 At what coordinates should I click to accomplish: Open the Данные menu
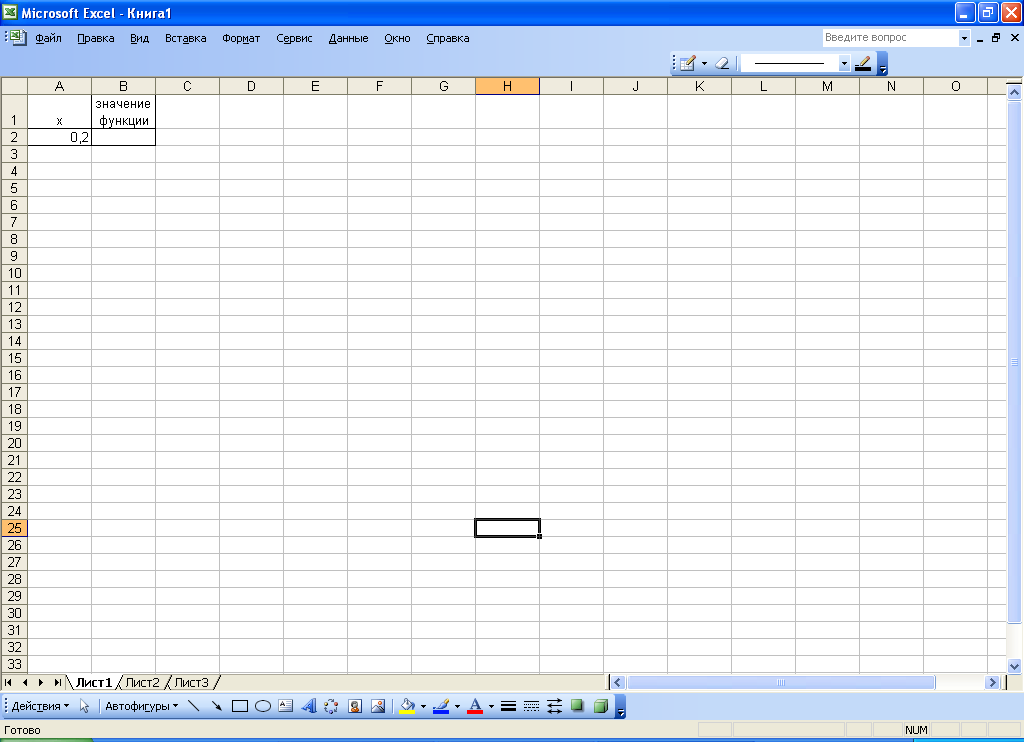pos(348,38)
